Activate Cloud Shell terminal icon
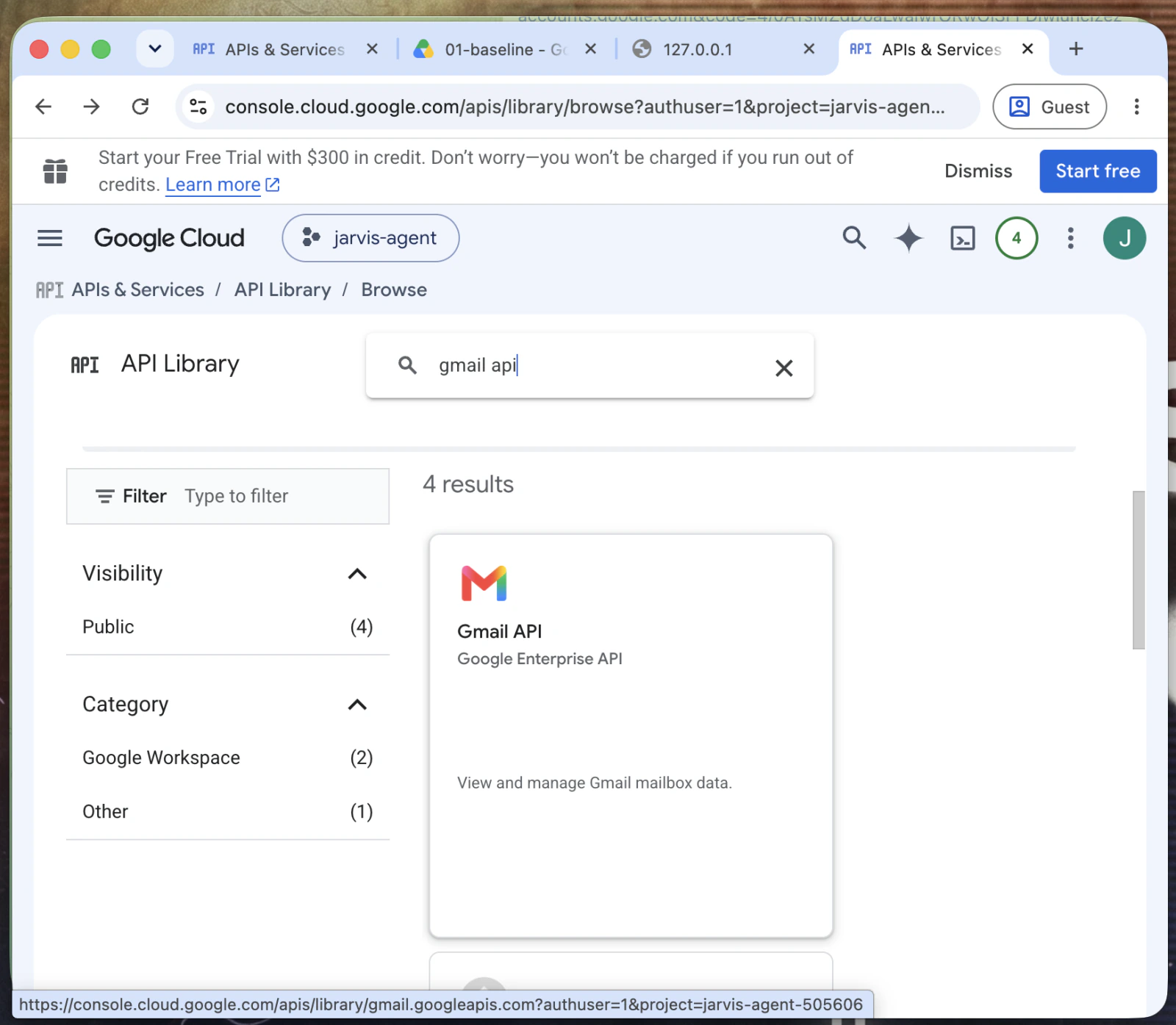 click(x=963, y=238)
